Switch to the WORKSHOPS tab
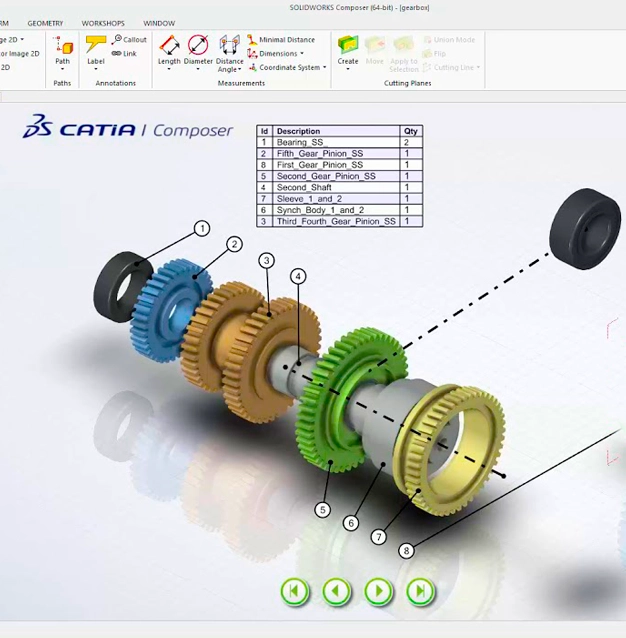The width and height of the screenshot is (626, 638). (x=103, y=23)
